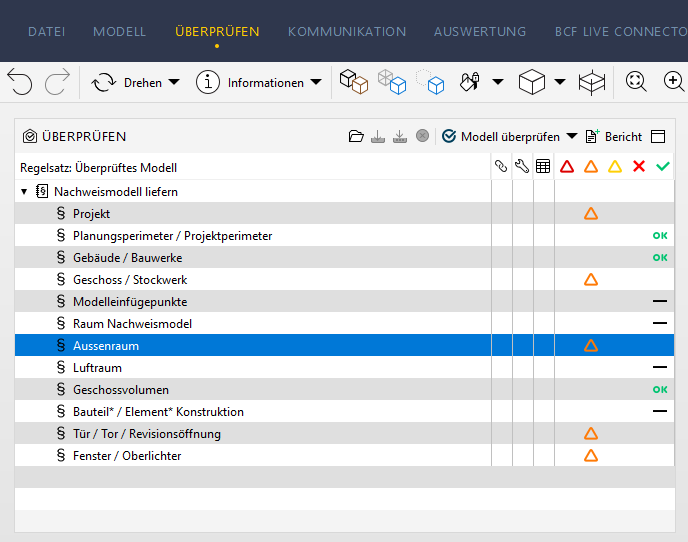Screen dimensions: 688x542
Task: Switch to the DATEI tab
Action: 47,32
